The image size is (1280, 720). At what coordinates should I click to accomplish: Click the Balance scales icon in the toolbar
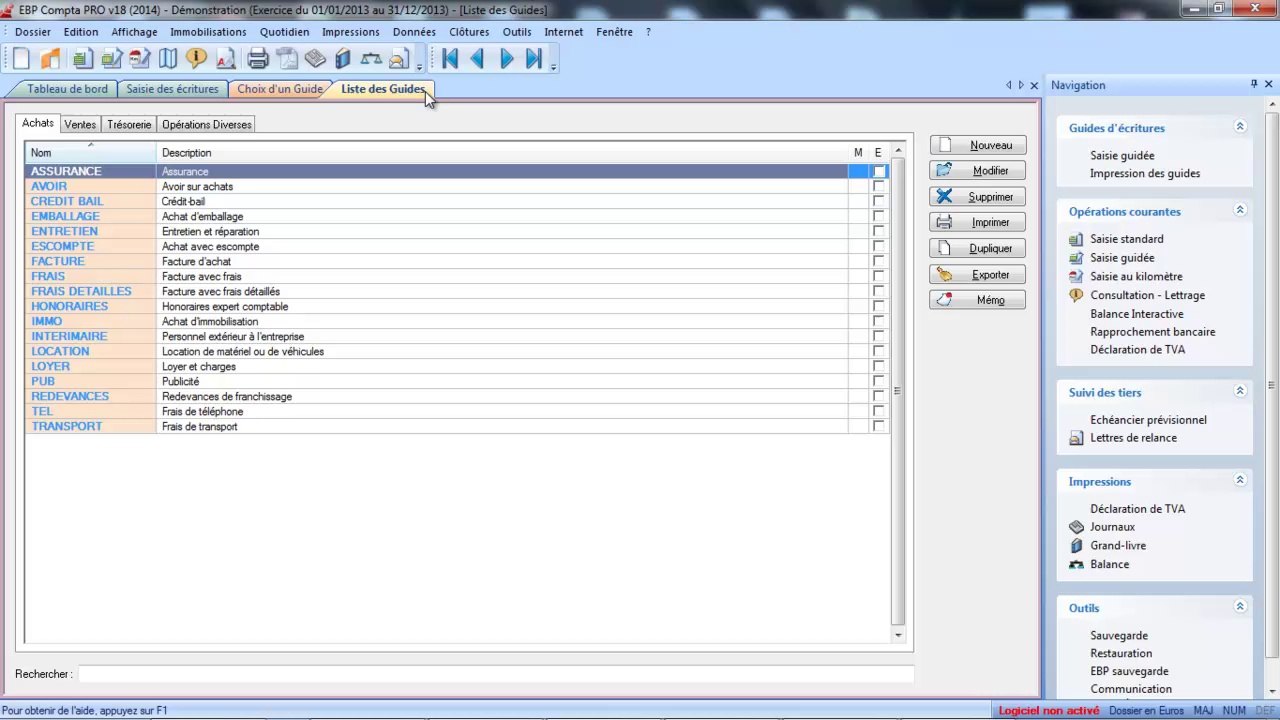[371, 59]
